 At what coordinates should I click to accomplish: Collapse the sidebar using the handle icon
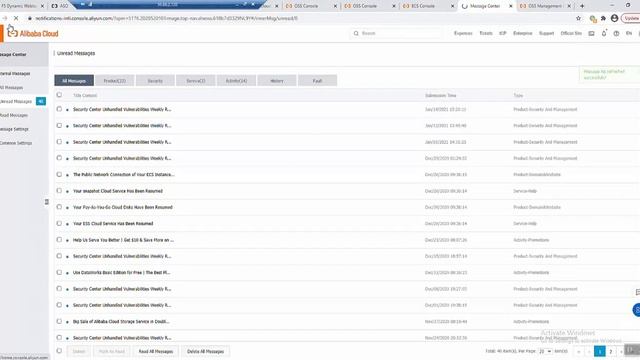tap(47, 202)
